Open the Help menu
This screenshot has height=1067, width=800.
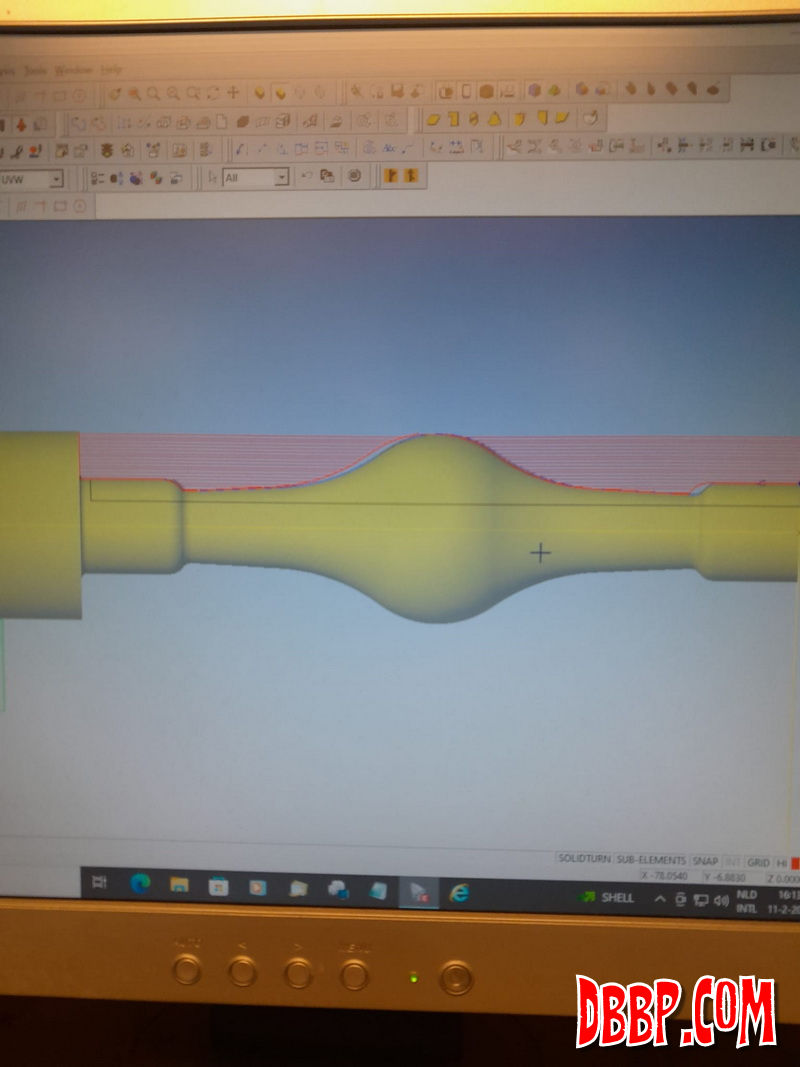click(x=111, y=70)
